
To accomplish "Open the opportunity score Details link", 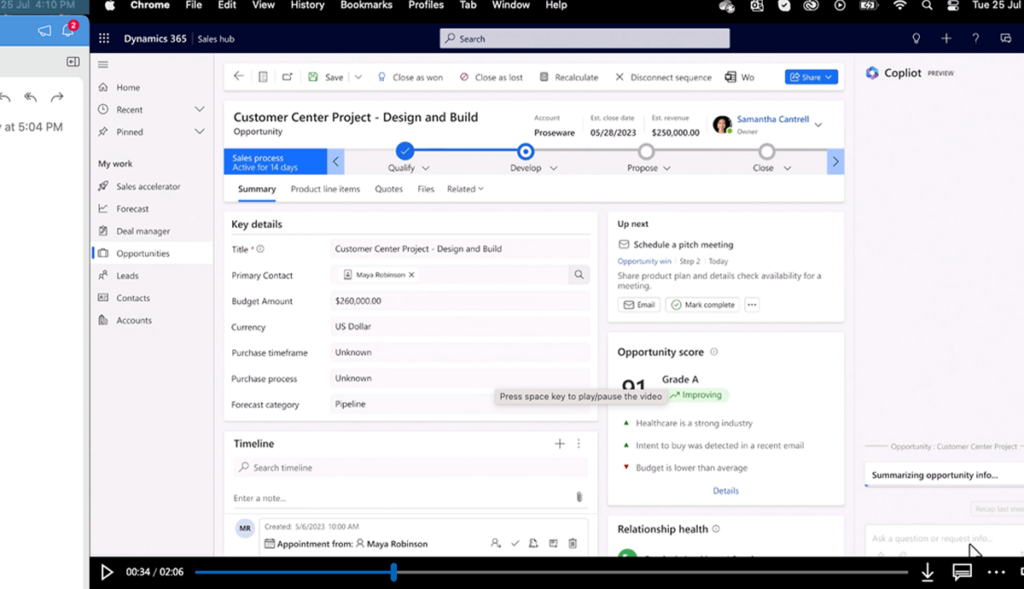I will 726,490.
